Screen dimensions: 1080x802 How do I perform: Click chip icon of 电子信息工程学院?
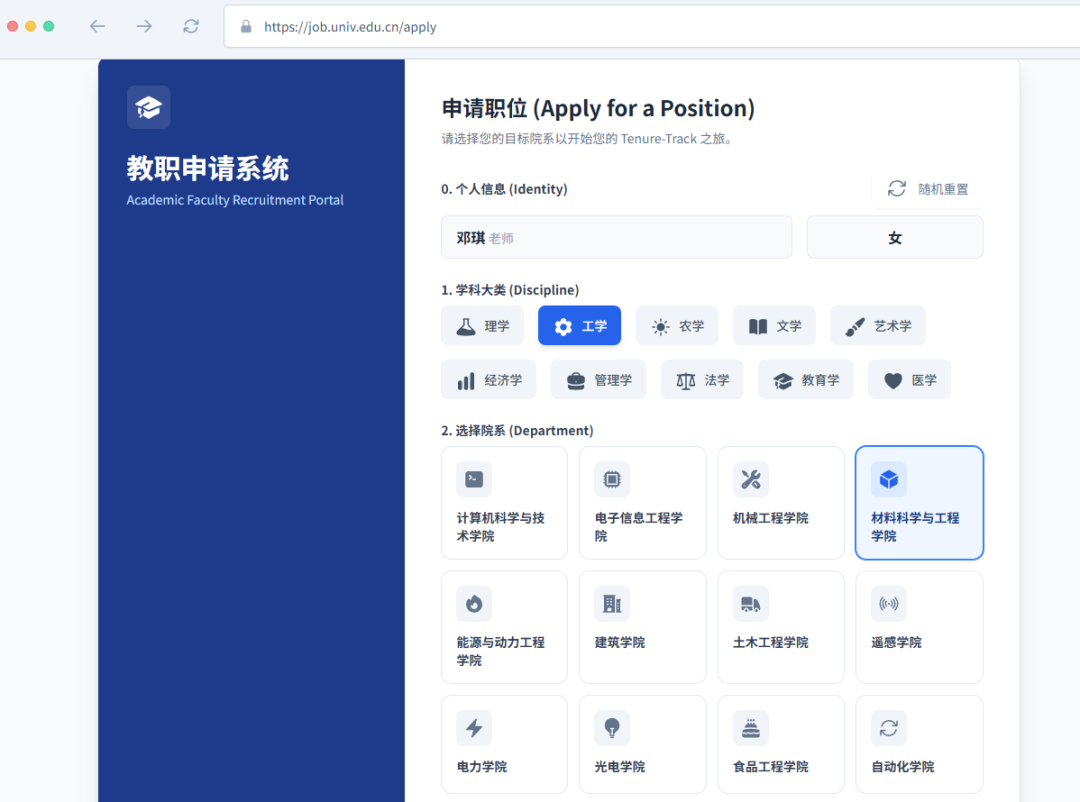tap(612, 479)
